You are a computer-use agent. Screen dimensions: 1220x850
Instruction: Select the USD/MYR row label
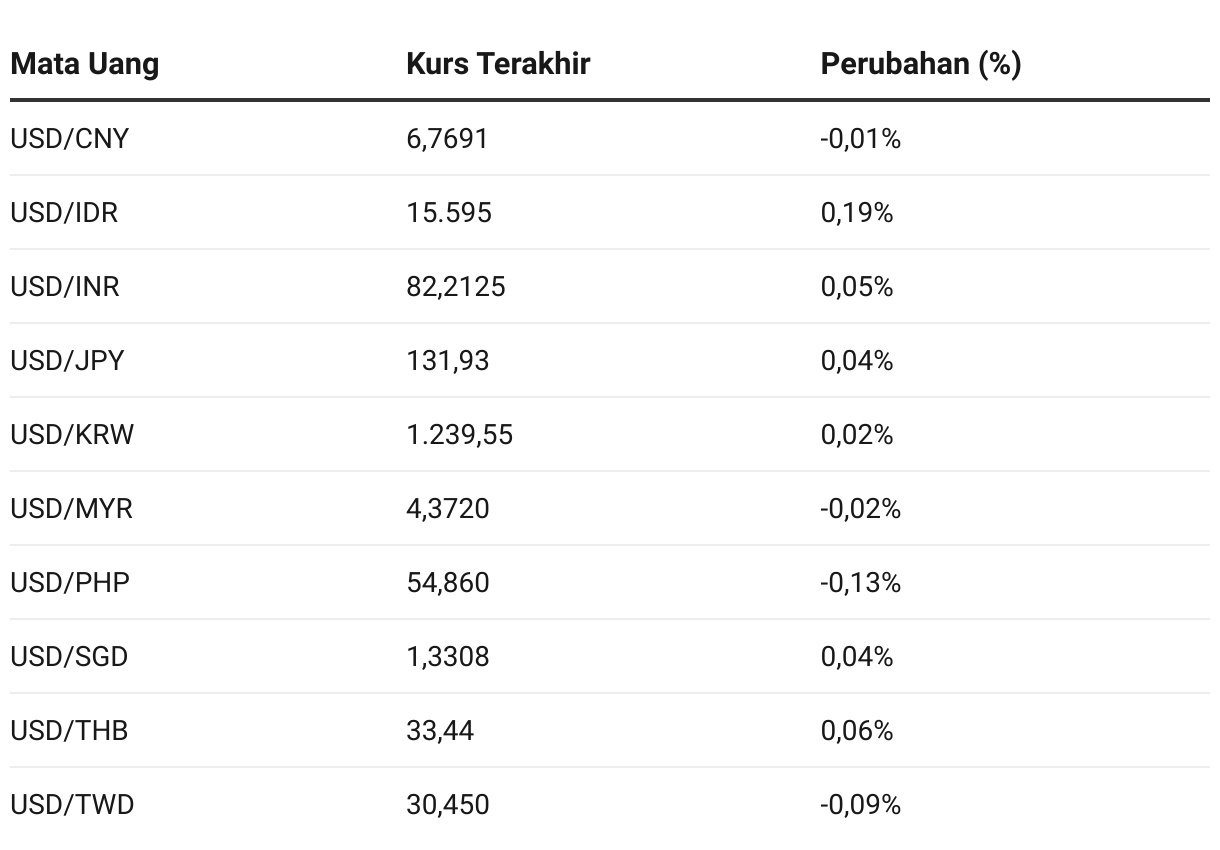point(71,509)
